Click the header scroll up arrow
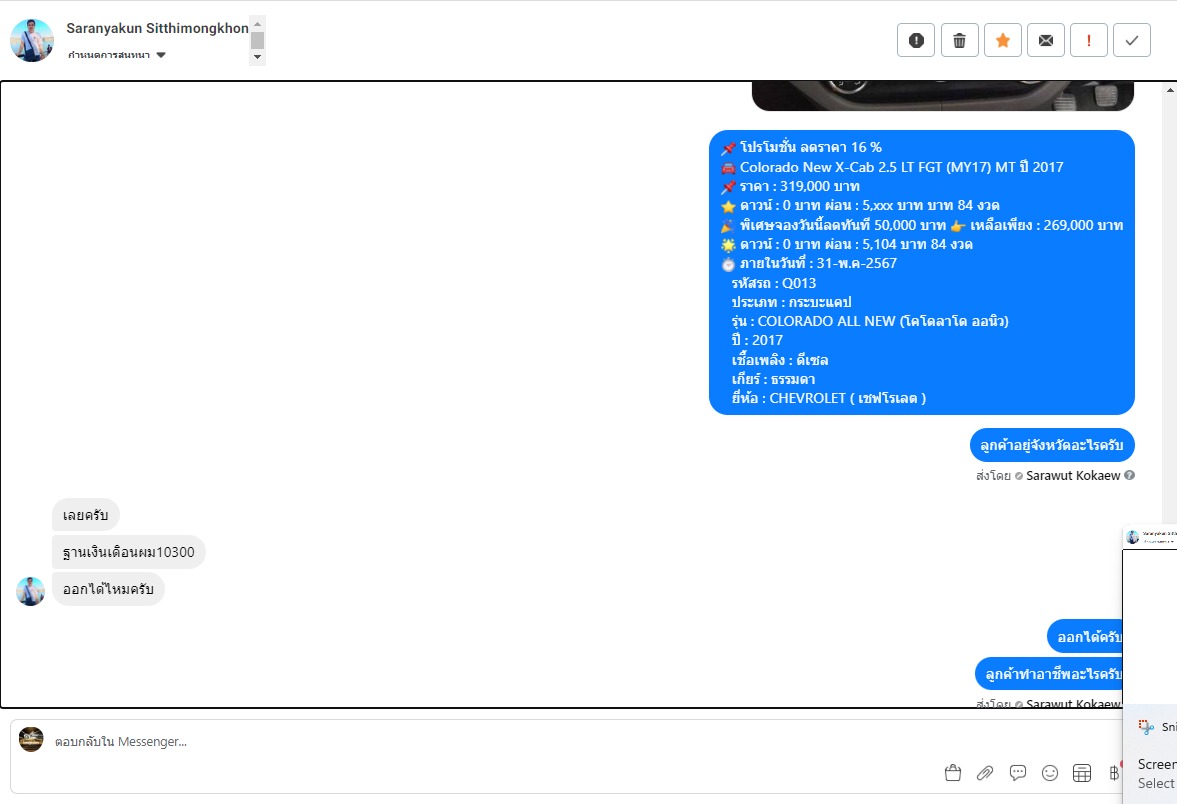 pyautogui.click(x=257, y=24)
